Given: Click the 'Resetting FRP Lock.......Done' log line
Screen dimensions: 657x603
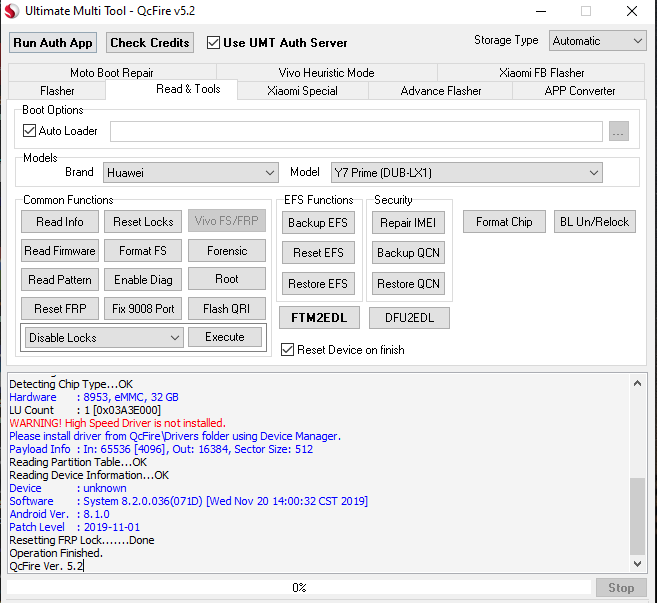Looking at the screenshot, I should (x=82, y=540).
